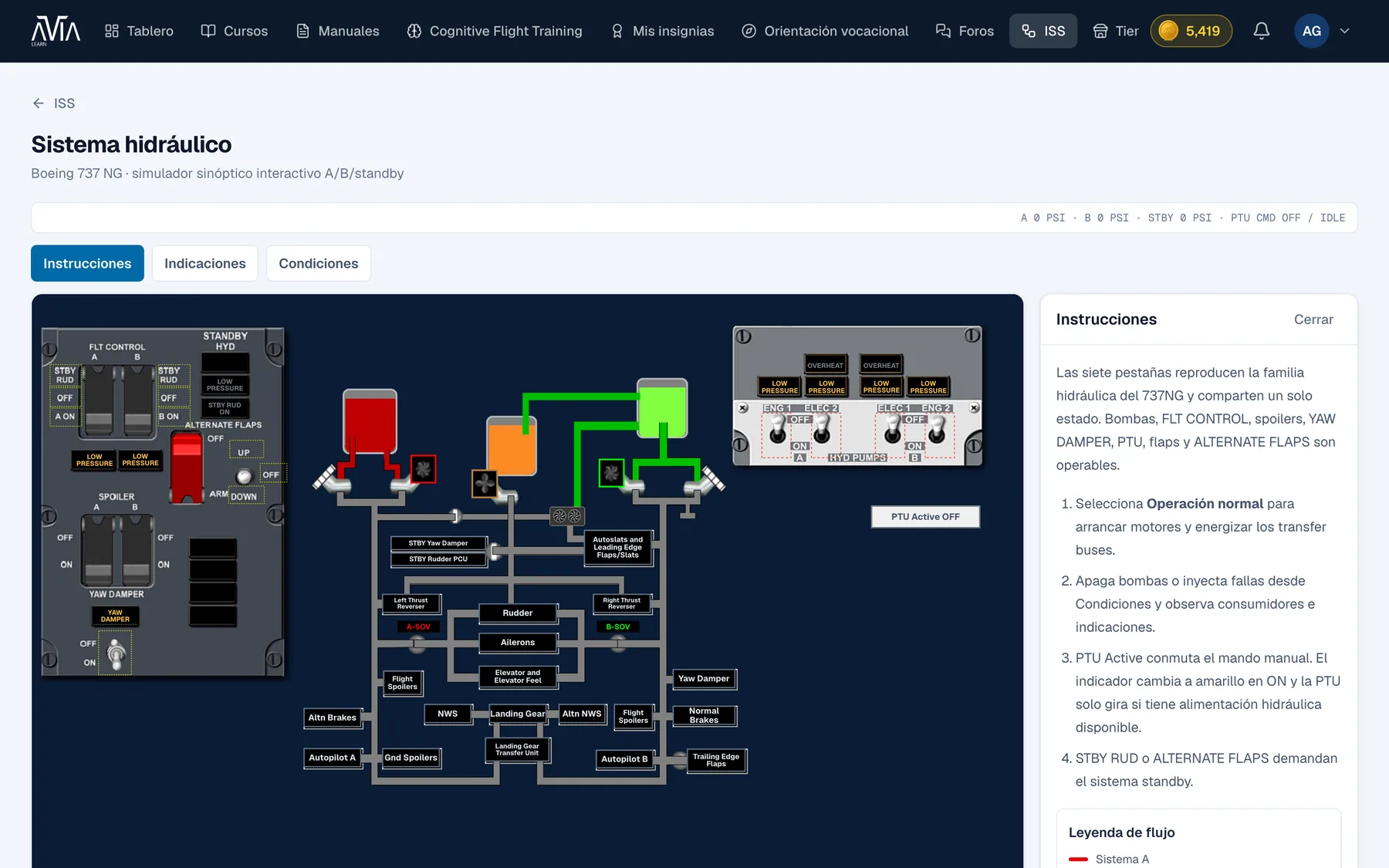Open the Manuales section
Image resolution: width=1389 pixels, height=868 pixels.
[338, 31]
